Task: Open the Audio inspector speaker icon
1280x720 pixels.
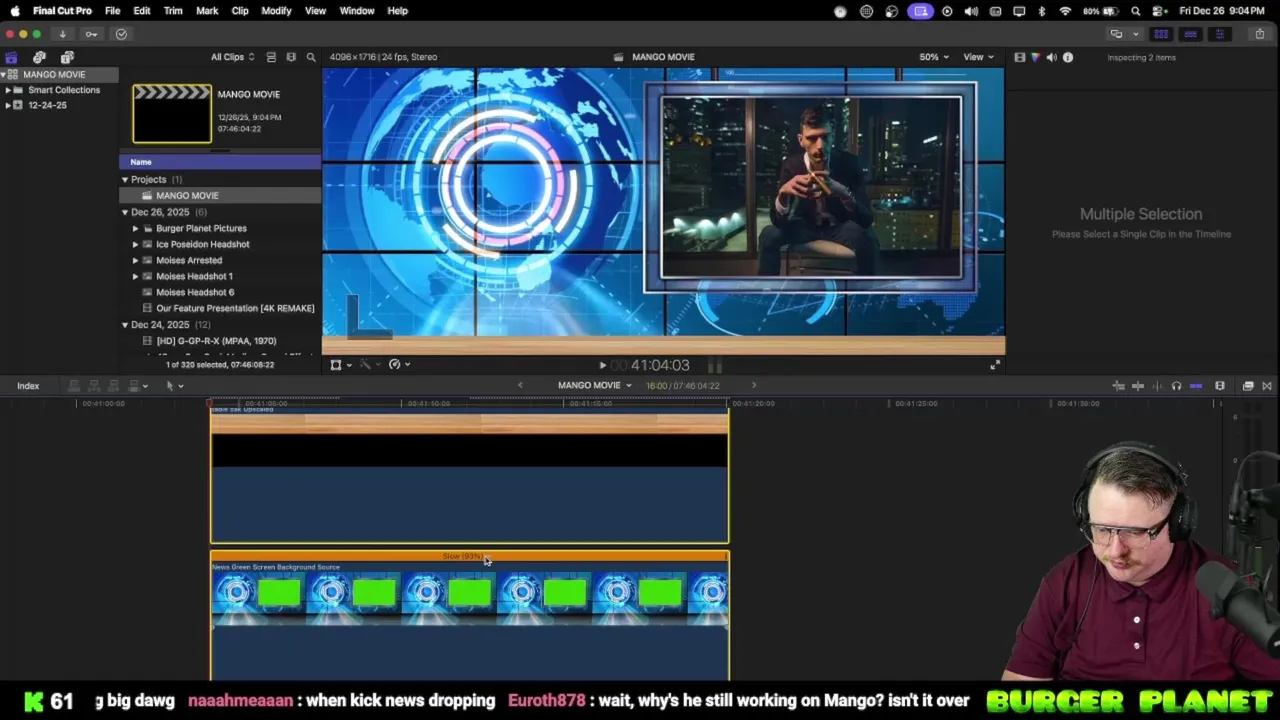Action: coord(1051,57)
